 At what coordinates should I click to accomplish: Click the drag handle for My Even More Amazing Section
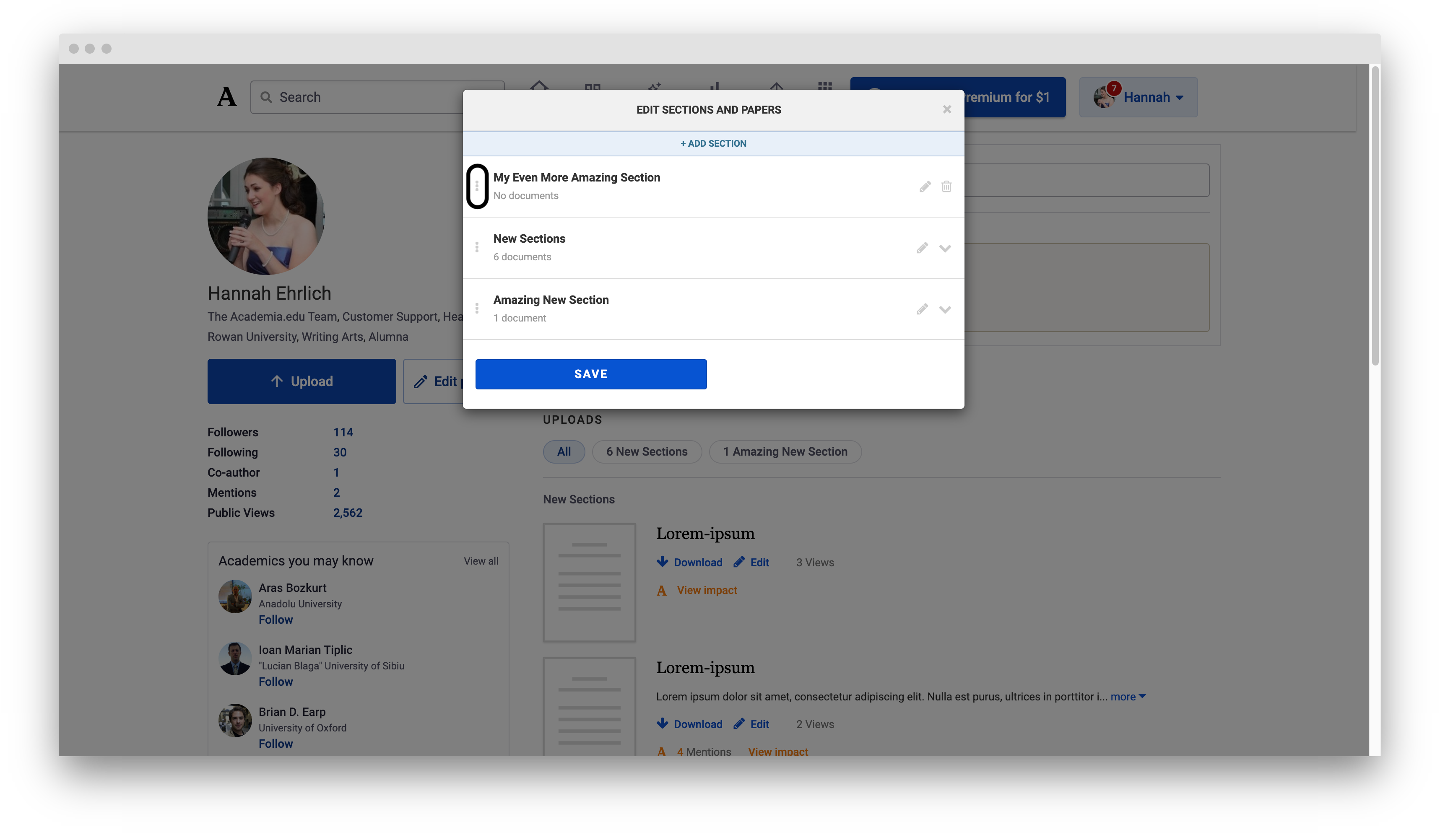point(477,186)
